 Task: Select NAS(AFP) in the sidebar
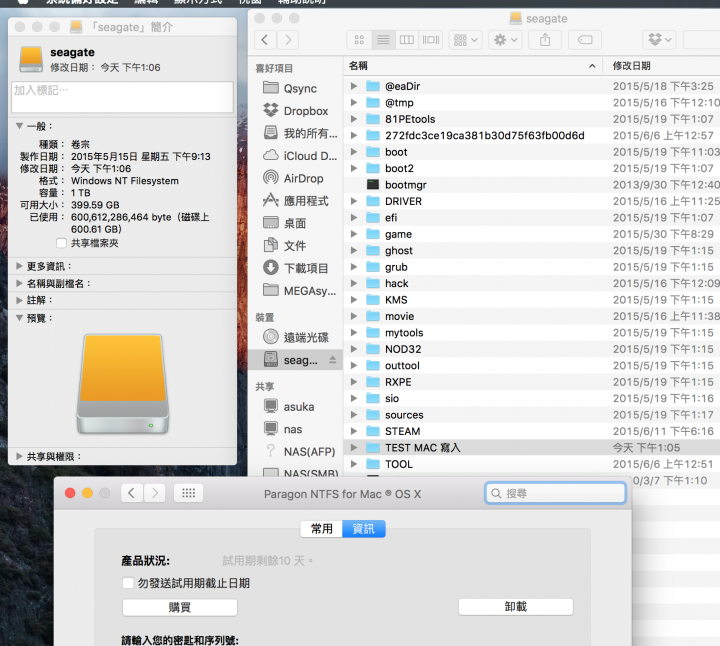click(296, 452)
